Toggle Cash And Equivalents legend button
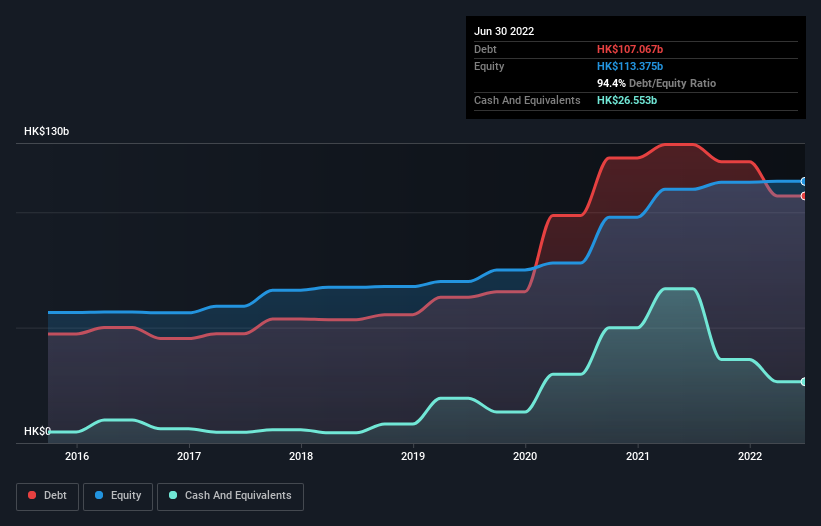The image size is (821, 526). point(230,496)
